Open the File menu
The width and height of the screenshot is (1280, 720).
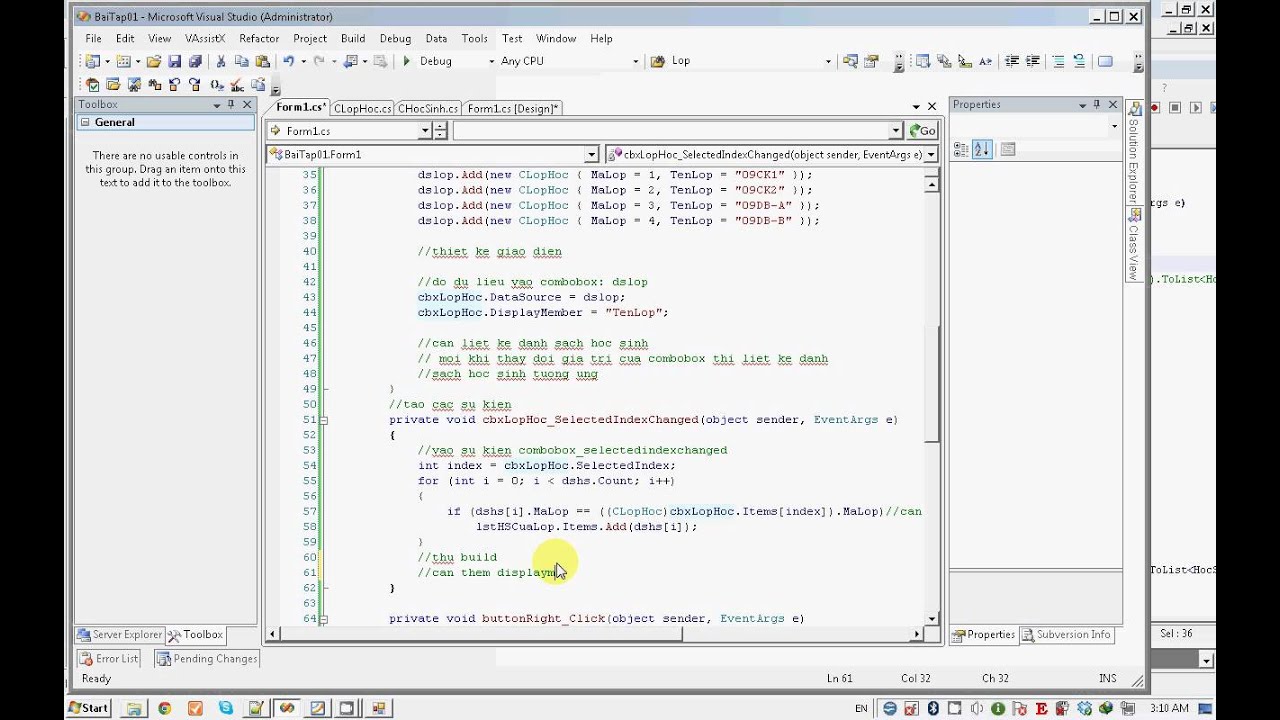93,38
